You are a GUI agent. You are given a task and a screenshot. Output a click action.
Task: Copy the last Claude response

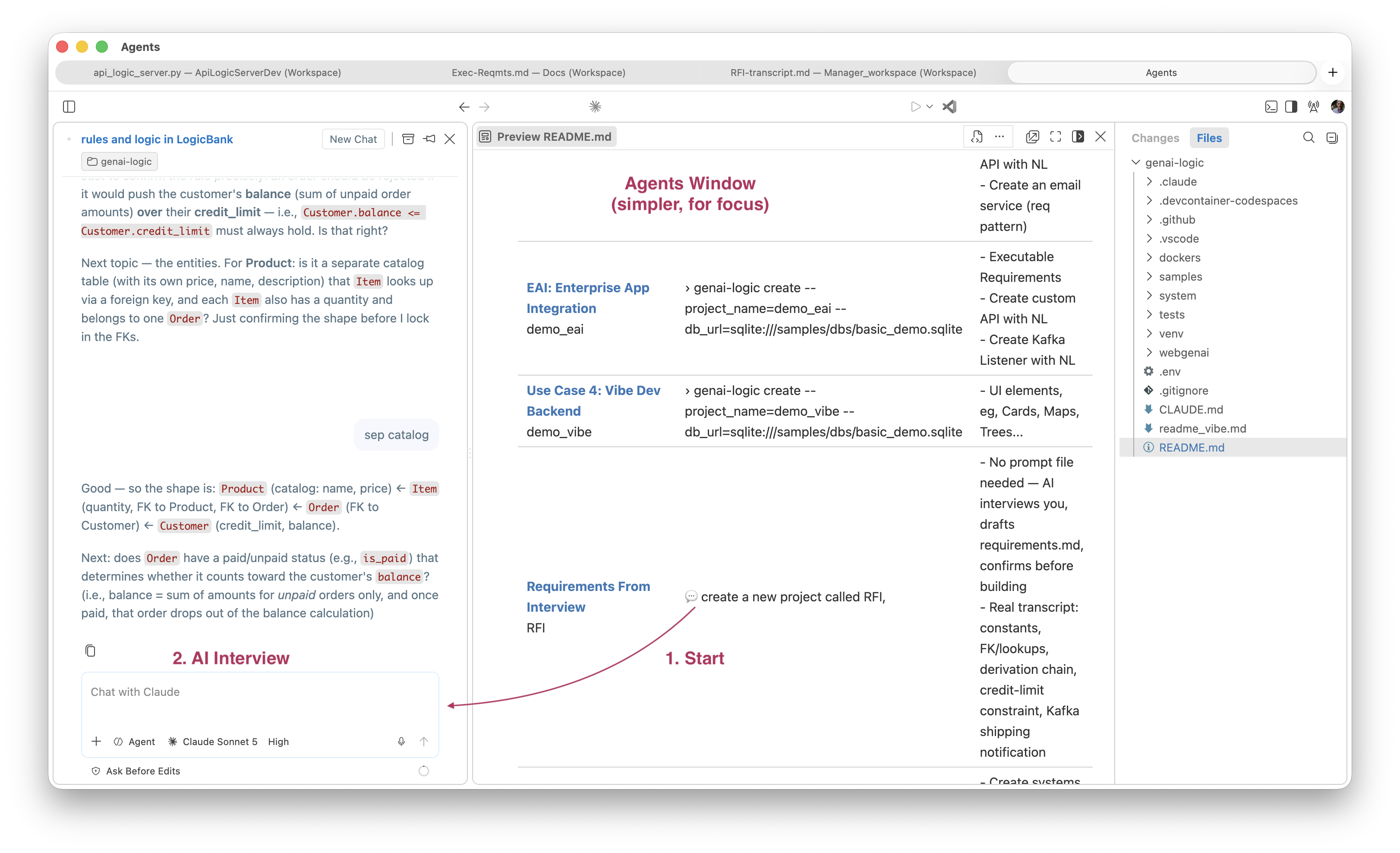90,651
